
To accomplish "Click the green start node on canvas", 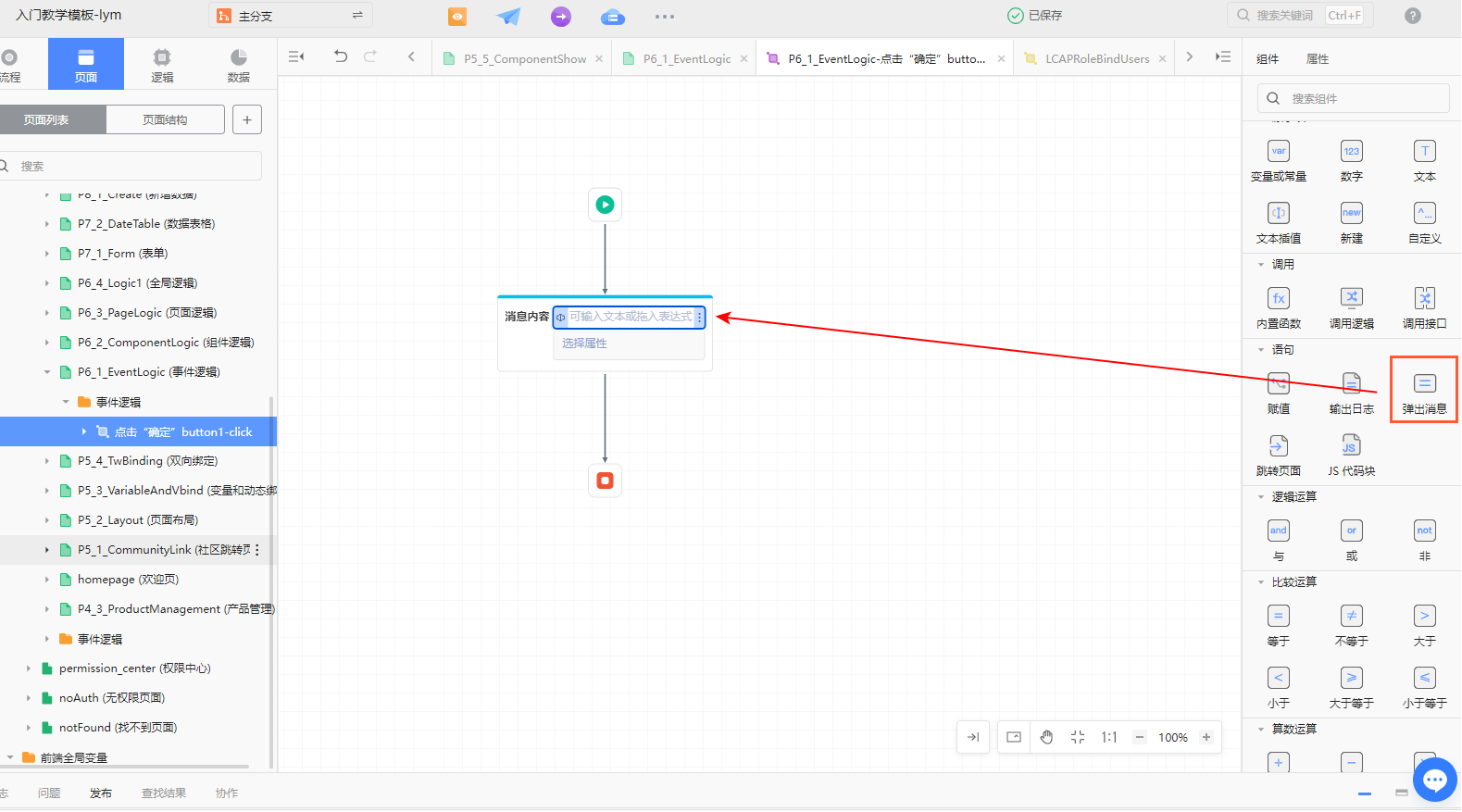I will tap(605, 205).
